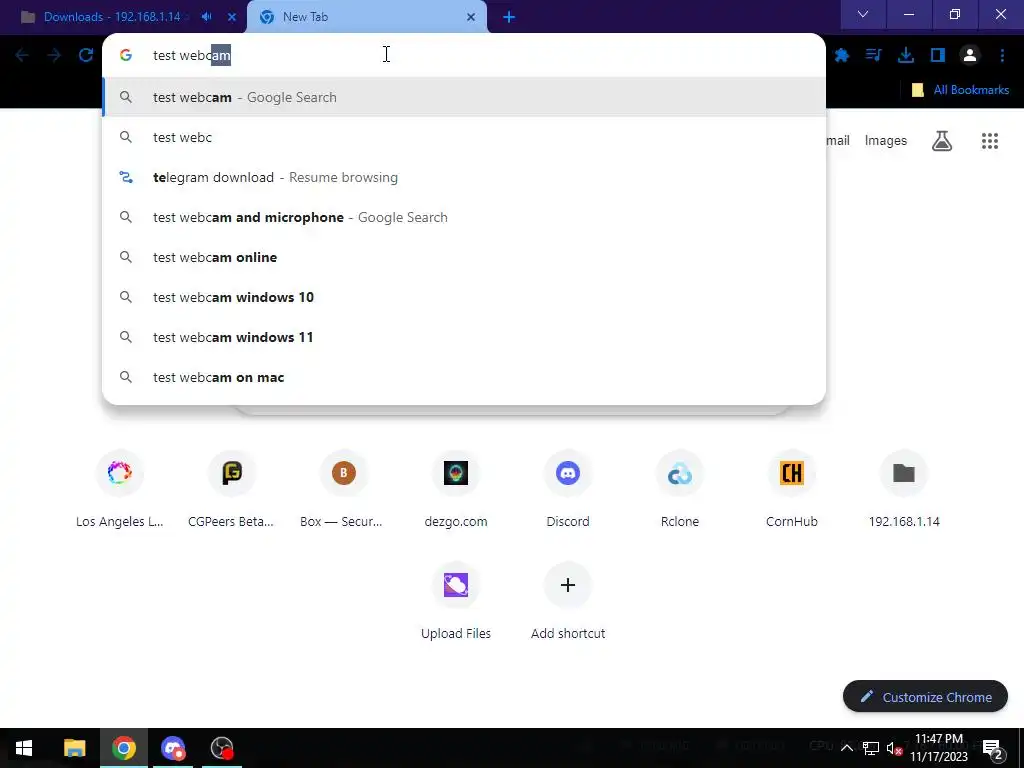
Task: Select 'test webcam - Google Search' suggestion
Action: tap(464, 97)
